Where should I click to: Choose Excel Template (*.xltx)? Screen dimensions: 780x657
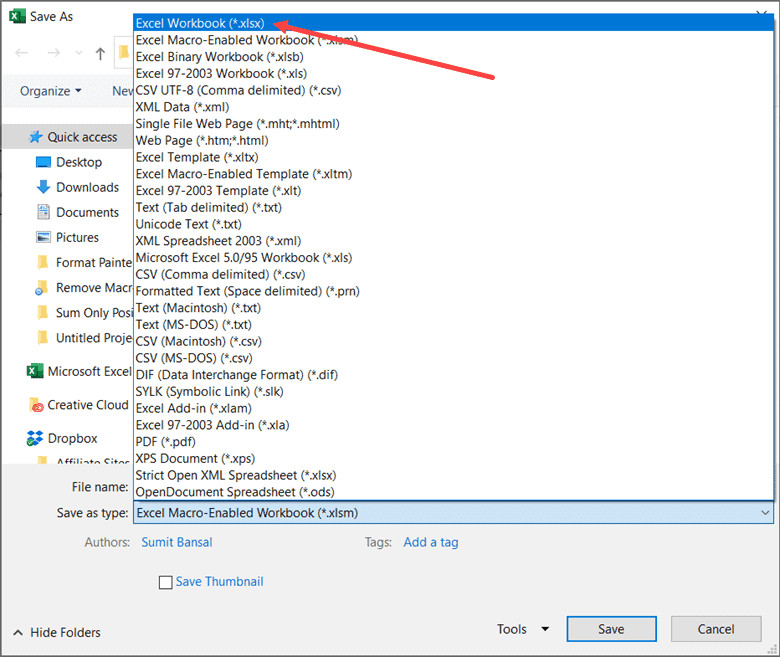(x=453, y=157)
